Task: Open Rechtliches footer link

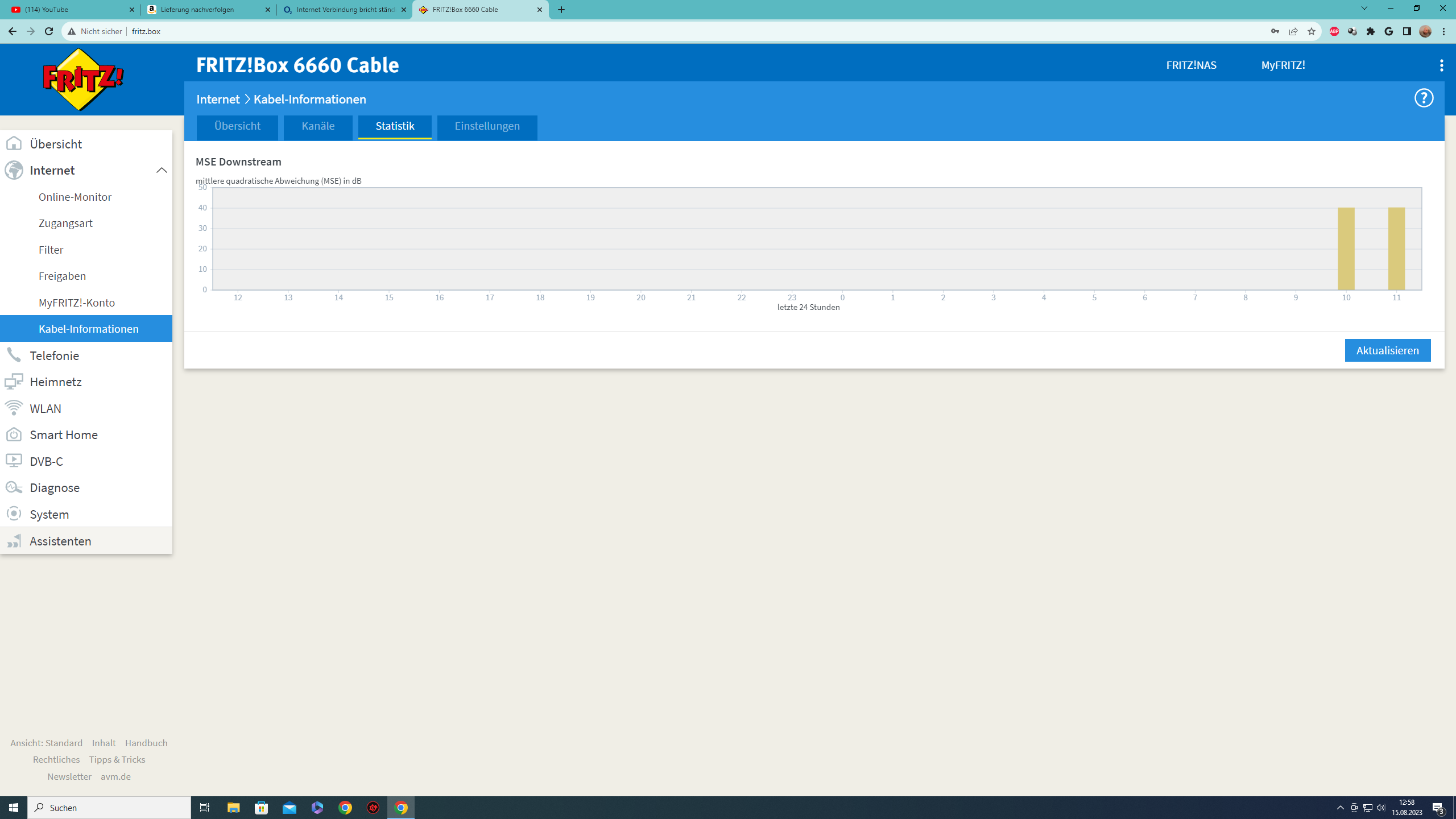Action: click(56, 759)
